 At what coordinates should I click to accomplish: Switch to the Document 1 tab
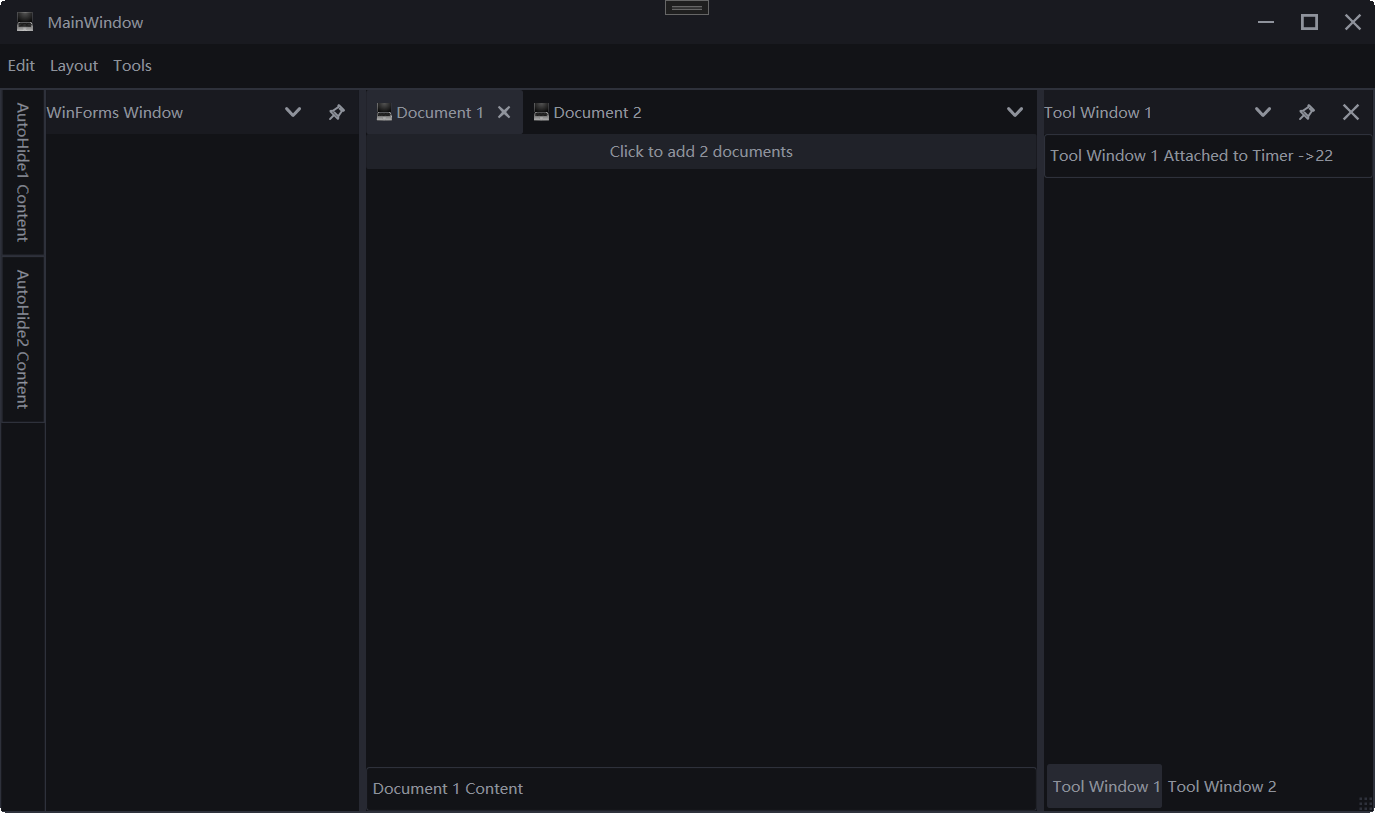444,112
